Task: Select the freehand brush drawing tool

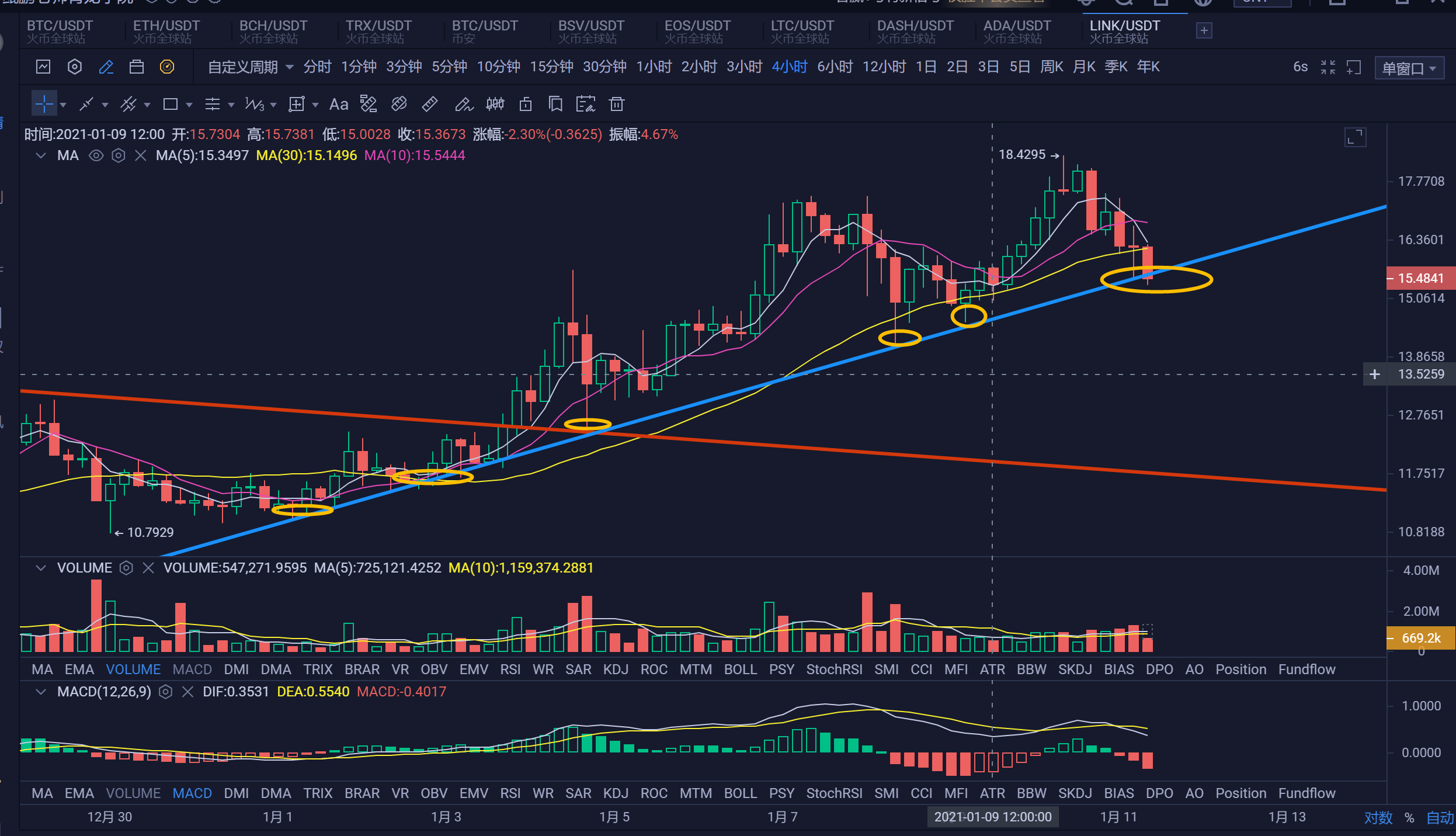Action: pos(464,105)
